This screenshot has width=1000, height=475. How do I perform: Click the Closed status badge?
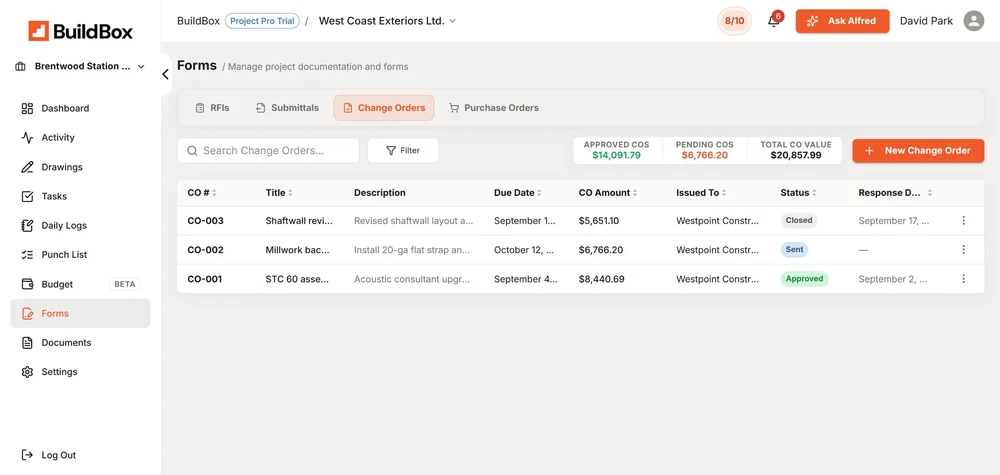(x=798, y=221)
